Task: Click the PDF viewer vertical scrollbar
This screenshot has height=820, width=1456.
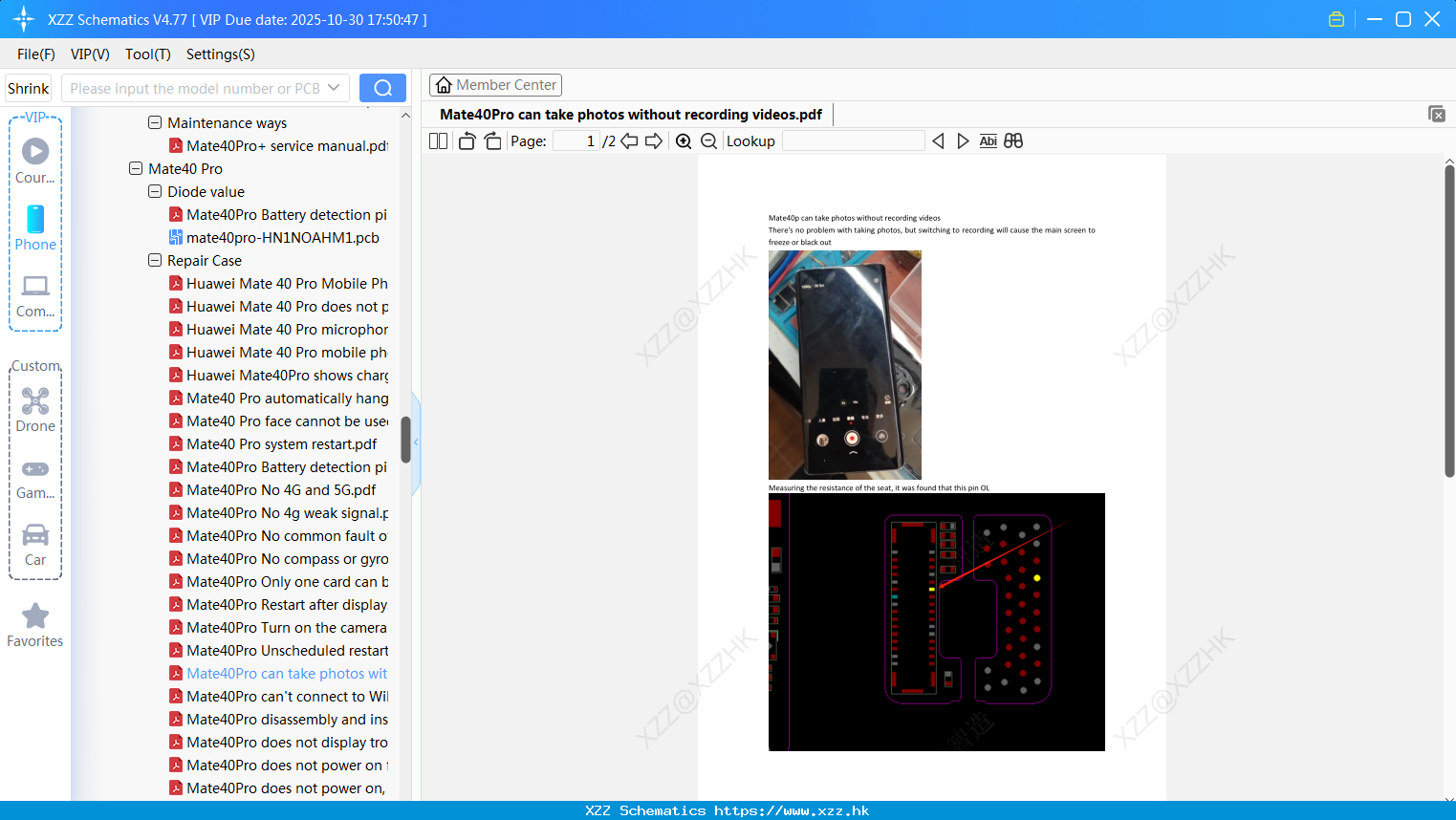Action: pos(1449,320)
